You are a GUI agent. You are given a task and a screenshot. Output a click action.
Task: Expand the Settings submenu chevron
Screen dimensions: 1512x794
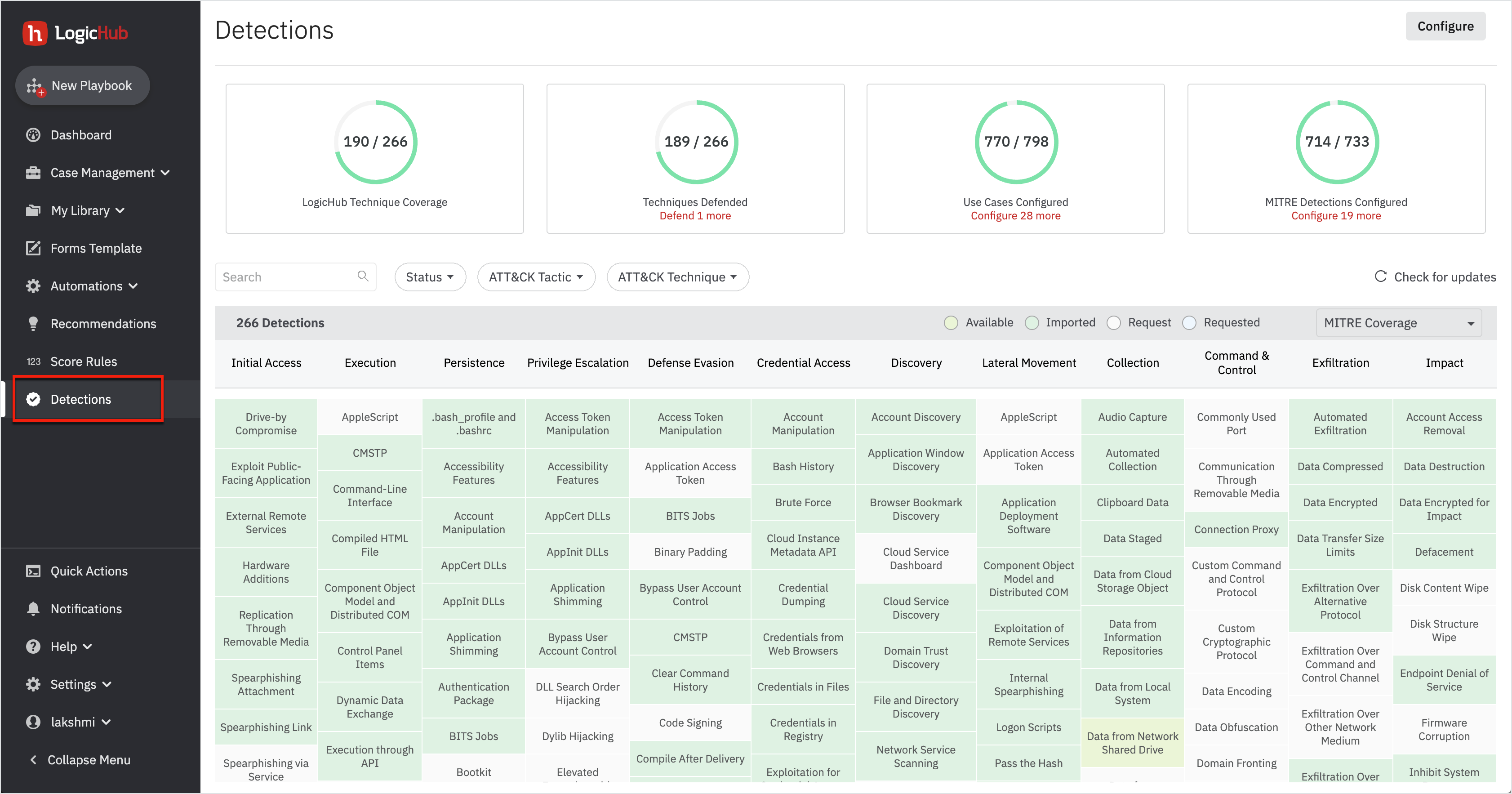[107, 684]
